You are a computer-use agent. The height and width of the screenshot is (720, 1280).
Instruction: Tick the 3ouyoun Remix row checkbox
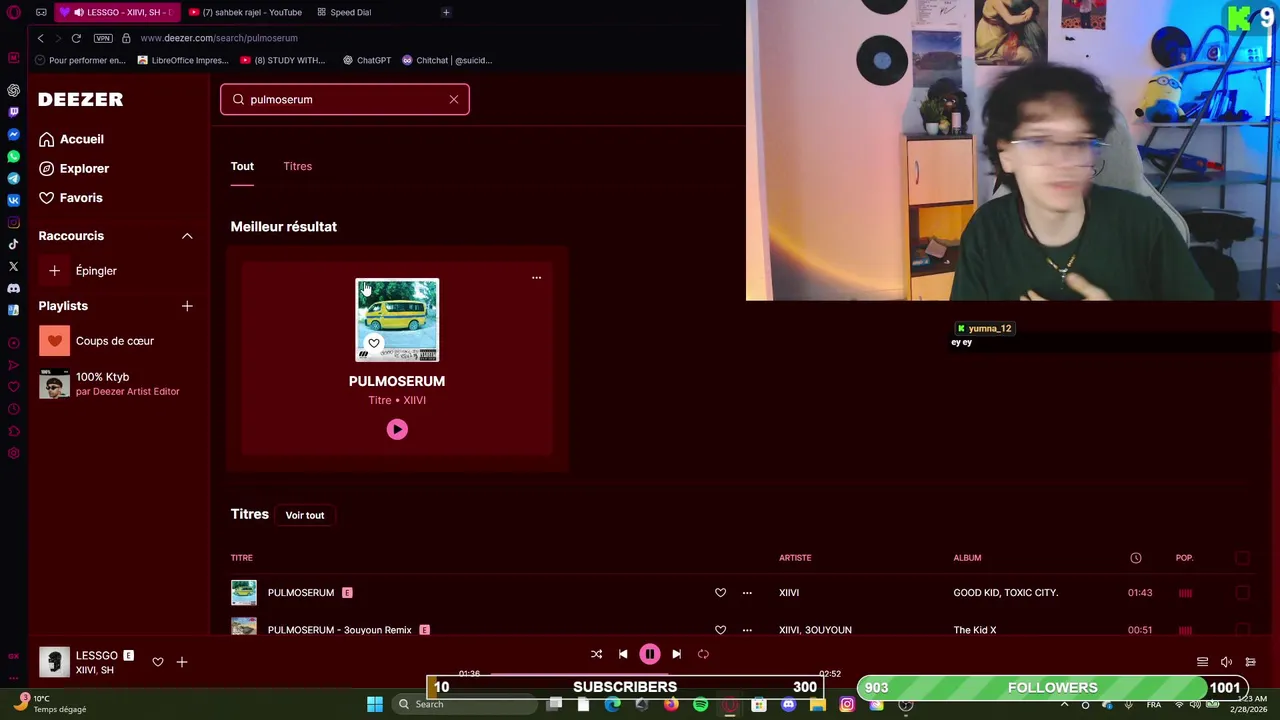point(1242,630)
